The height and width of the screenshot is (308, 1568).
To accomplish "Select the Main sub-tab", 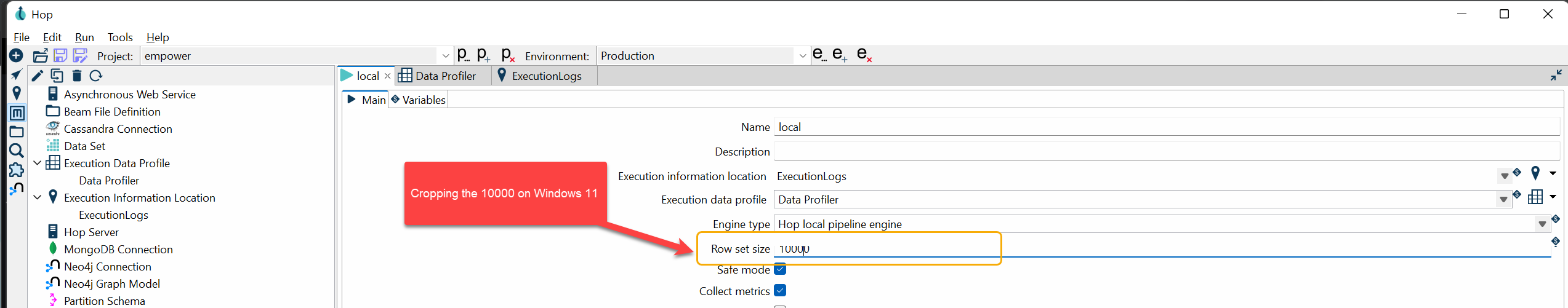I will pyautogui.click(x=366, y=100).
